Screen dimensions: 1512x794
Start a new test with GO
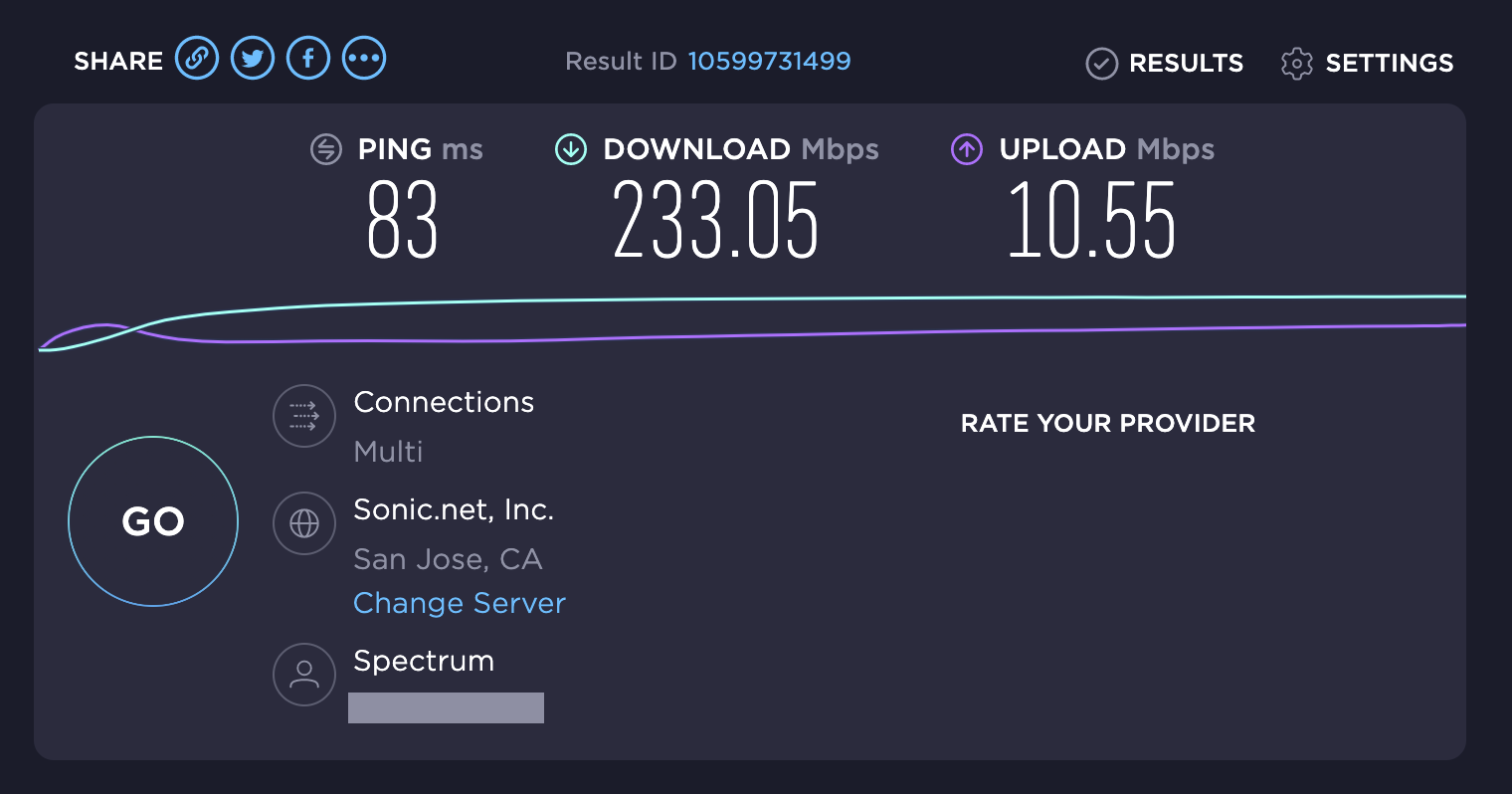[x=153, y=521]
